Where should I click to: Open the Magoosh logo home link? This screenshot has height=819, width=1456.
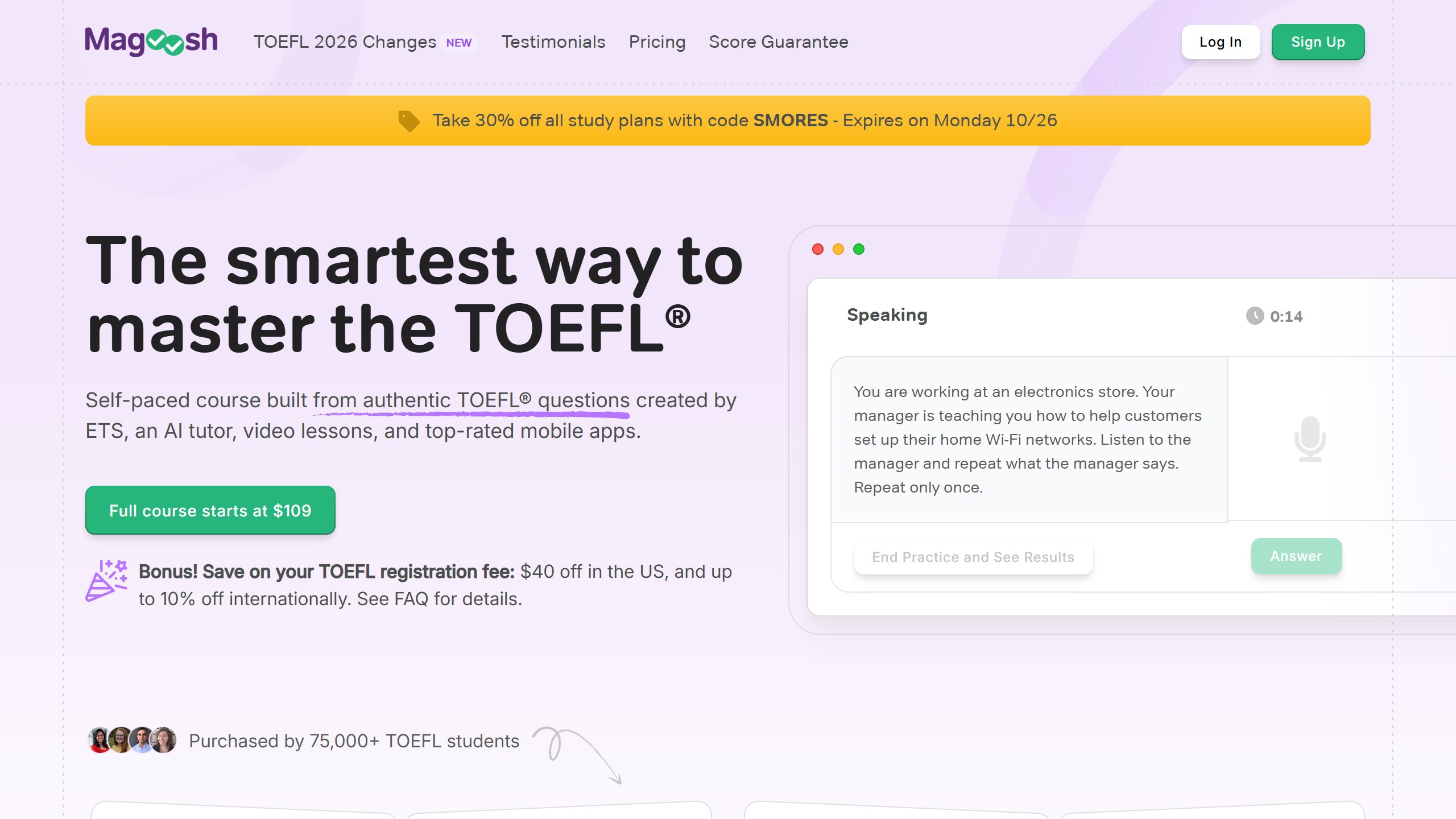151,42
